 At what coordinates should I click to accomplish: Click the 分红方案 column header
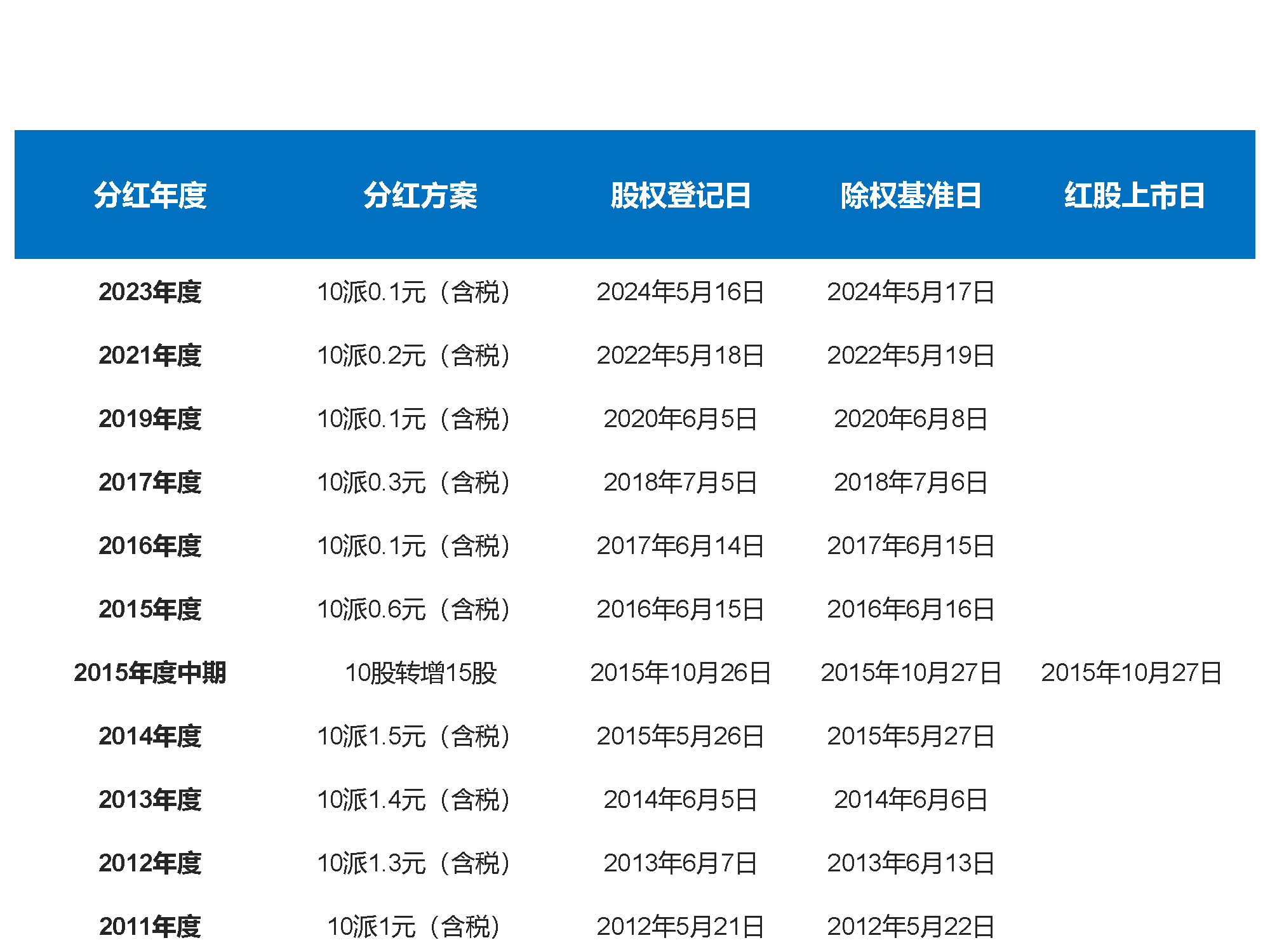(420, 195)
